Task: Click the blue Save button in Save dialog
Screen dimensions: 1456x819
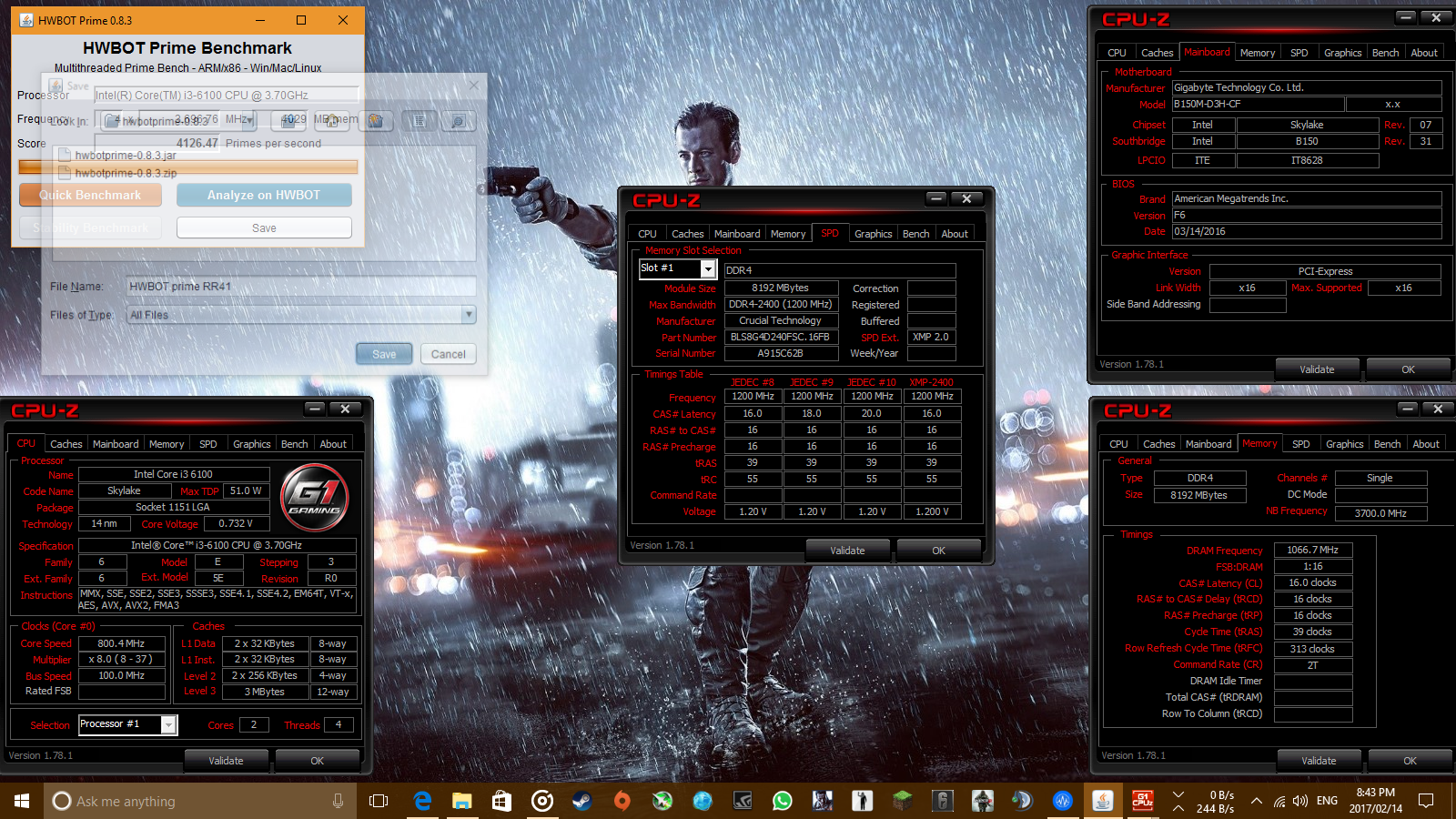Action: coord(384,354)
